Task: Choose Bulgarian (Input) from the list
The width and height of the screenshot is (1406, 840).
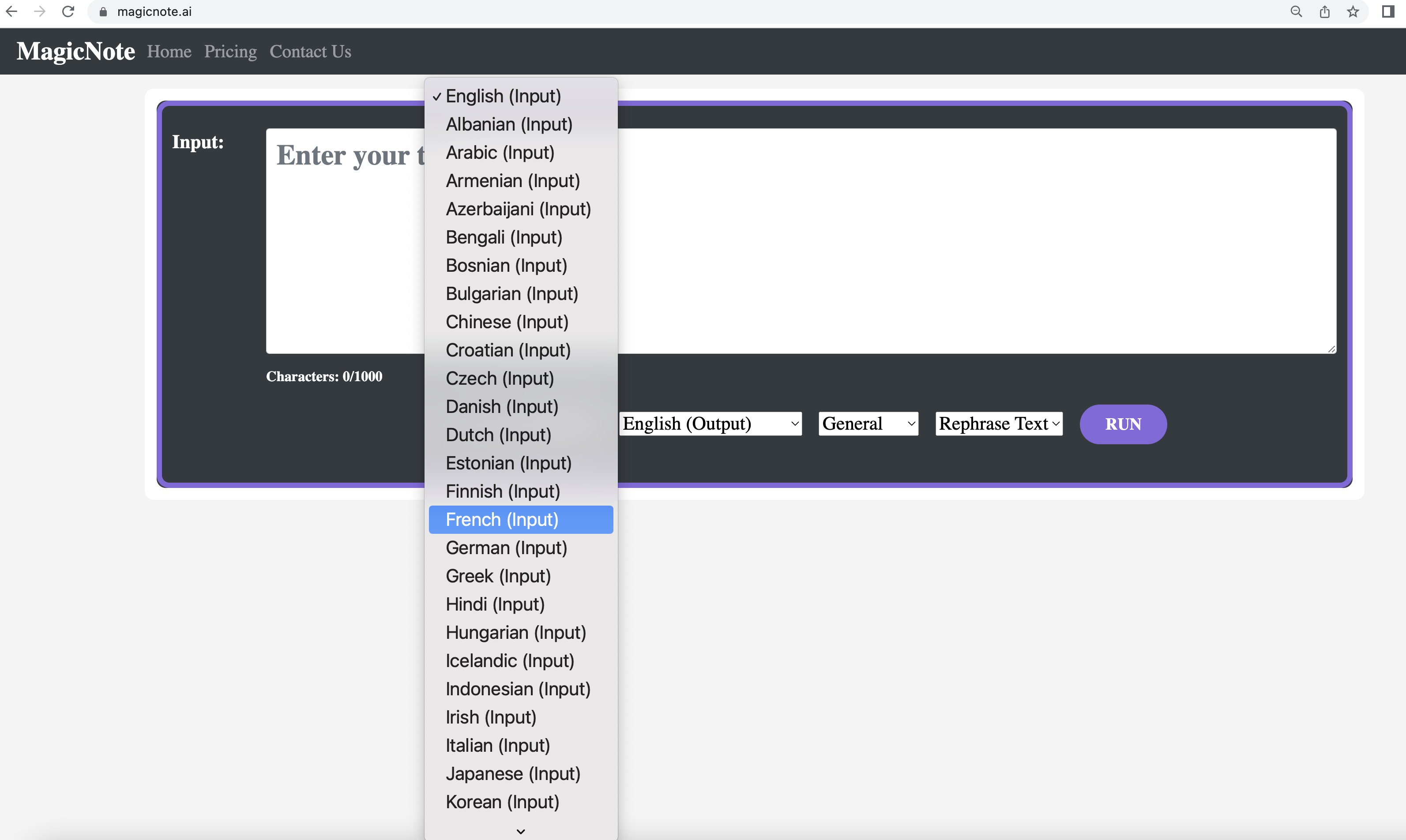Action: click(521, 294)
